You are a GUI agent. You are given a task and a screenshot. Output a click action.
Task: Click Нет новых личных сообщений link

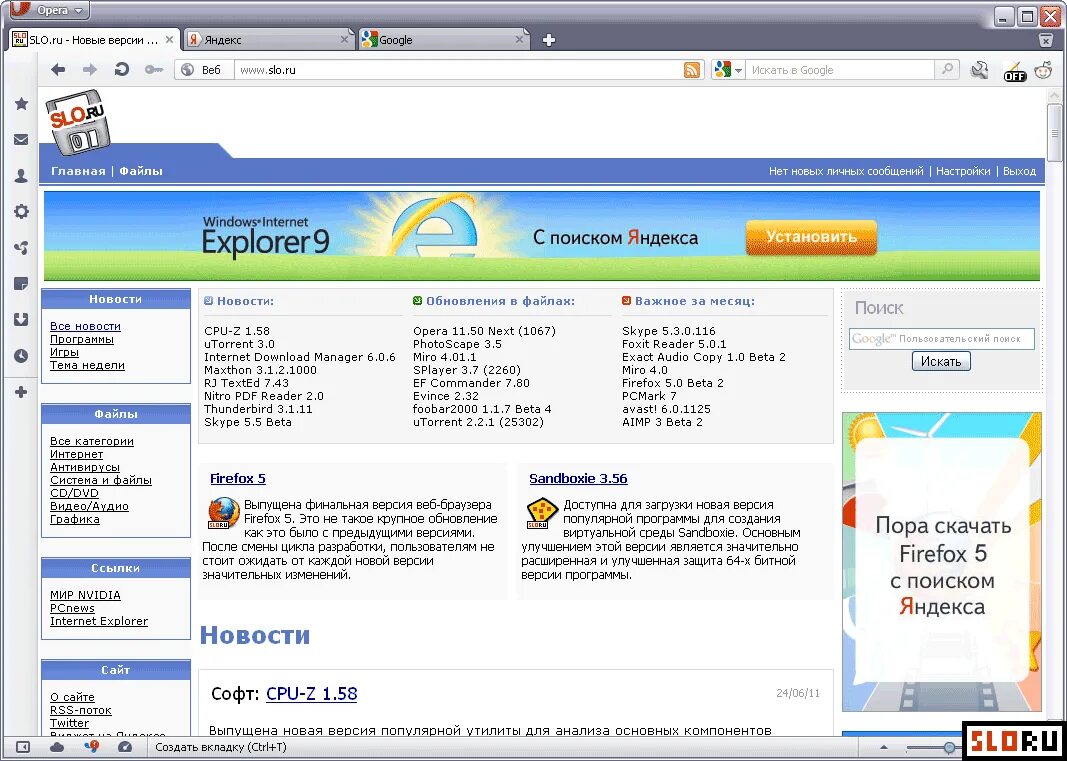click(846, 171)
